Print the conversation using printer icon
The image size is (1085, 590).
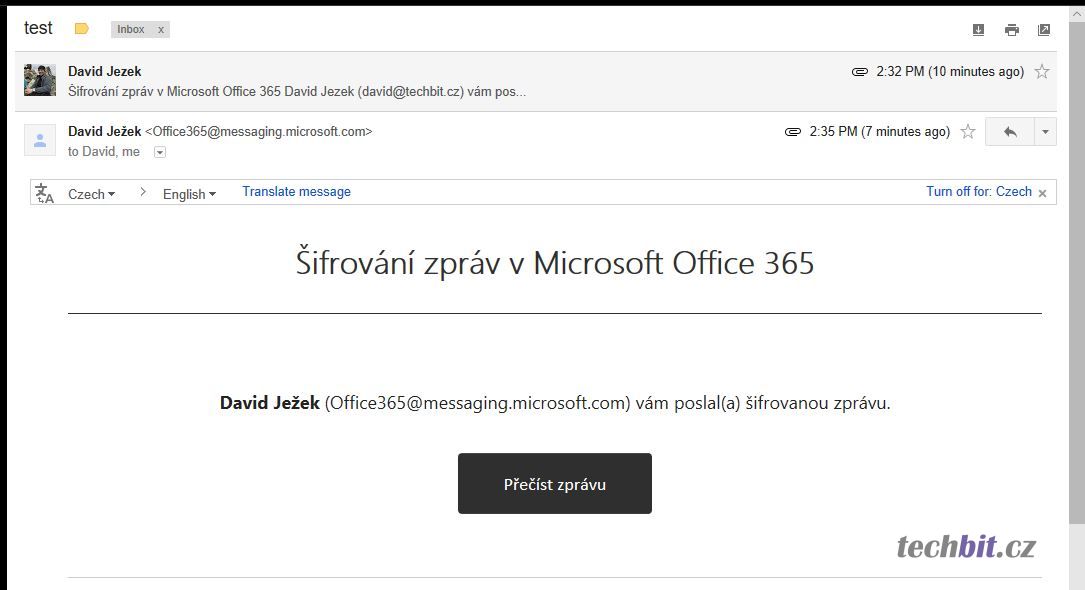tap(1011, 30)
